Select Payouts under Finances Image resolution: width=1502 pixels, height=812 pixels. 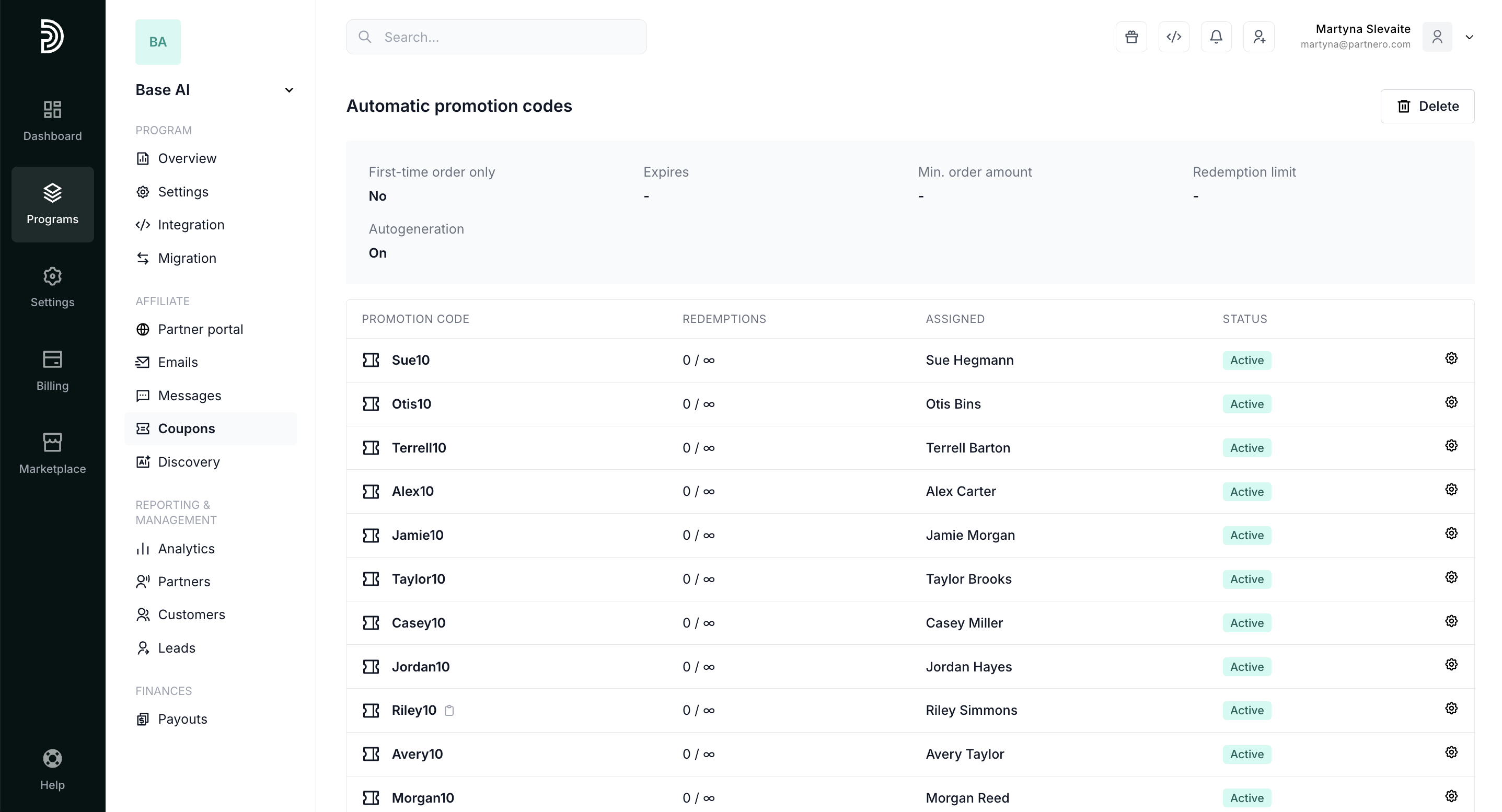[182, 719]
